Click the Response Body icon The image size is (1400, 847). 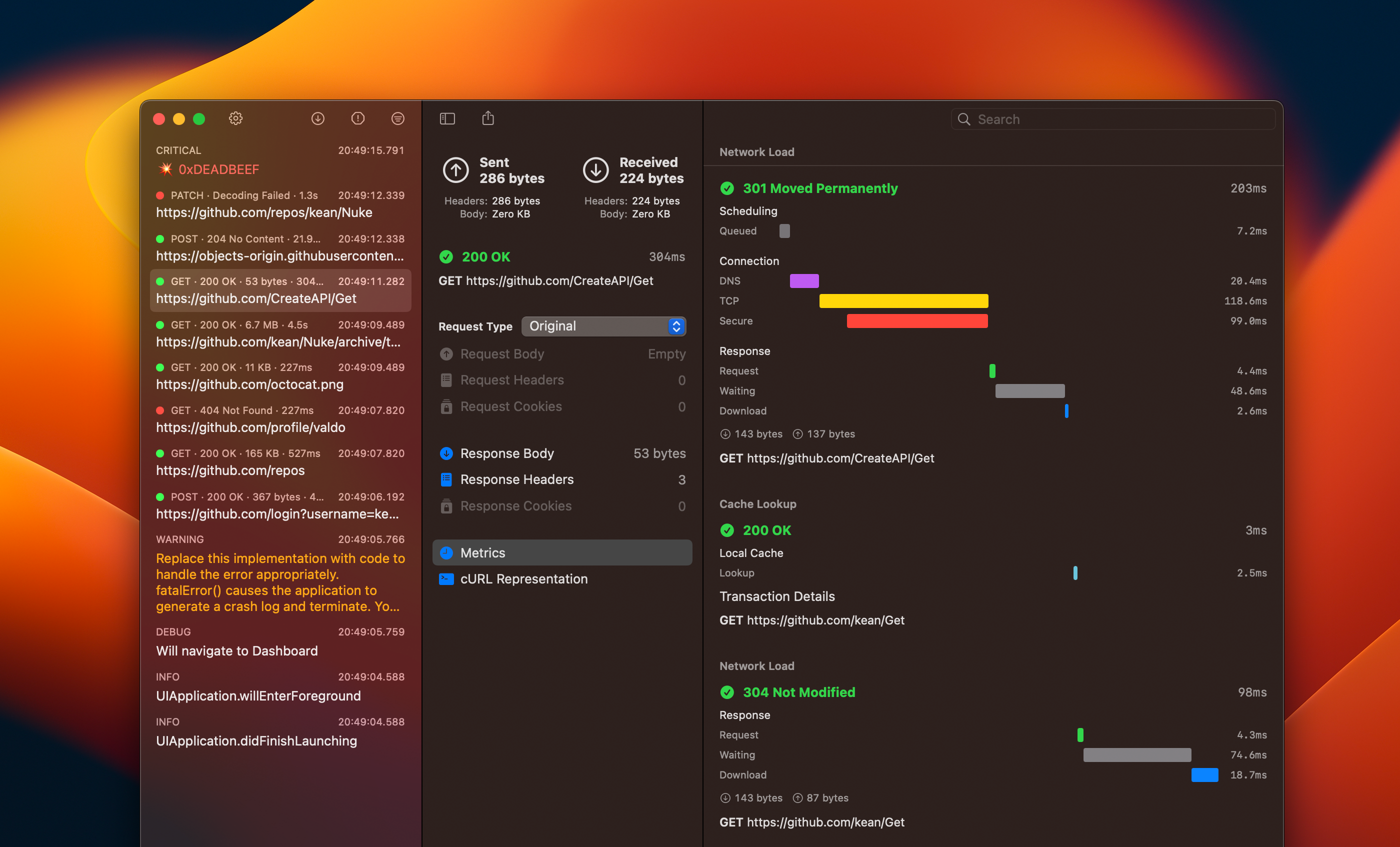click(446, 453)
